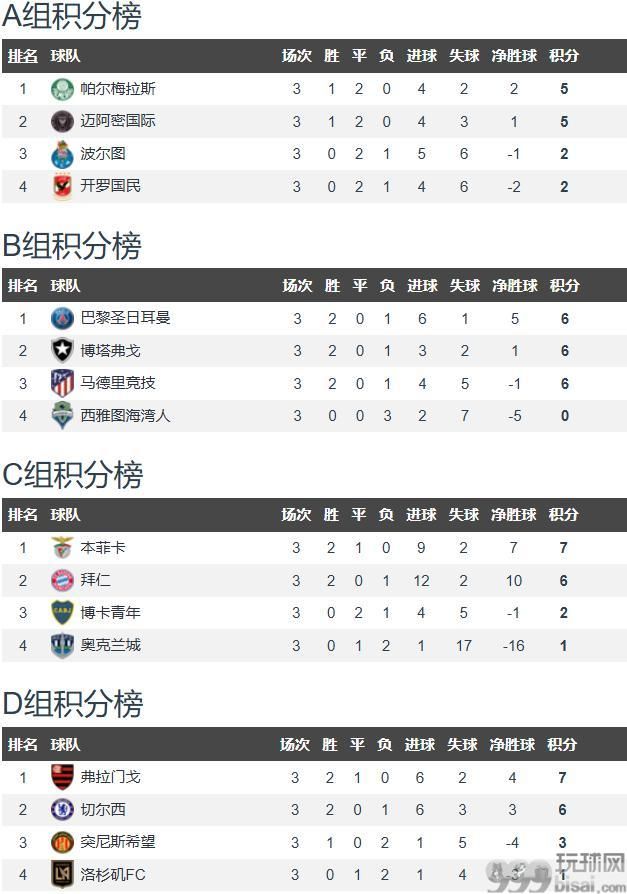The image size is (627, 894).
Task: Click the 弗拉门戈 team name
Action: click(111, 777)
